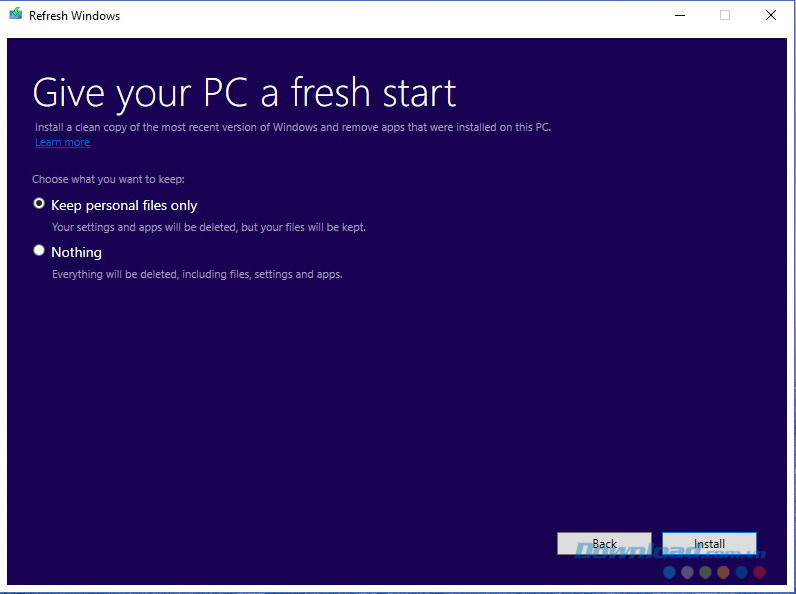Click the 'Install a clean copy' description line
Screen dimensions: 796x594
[293, 127]
